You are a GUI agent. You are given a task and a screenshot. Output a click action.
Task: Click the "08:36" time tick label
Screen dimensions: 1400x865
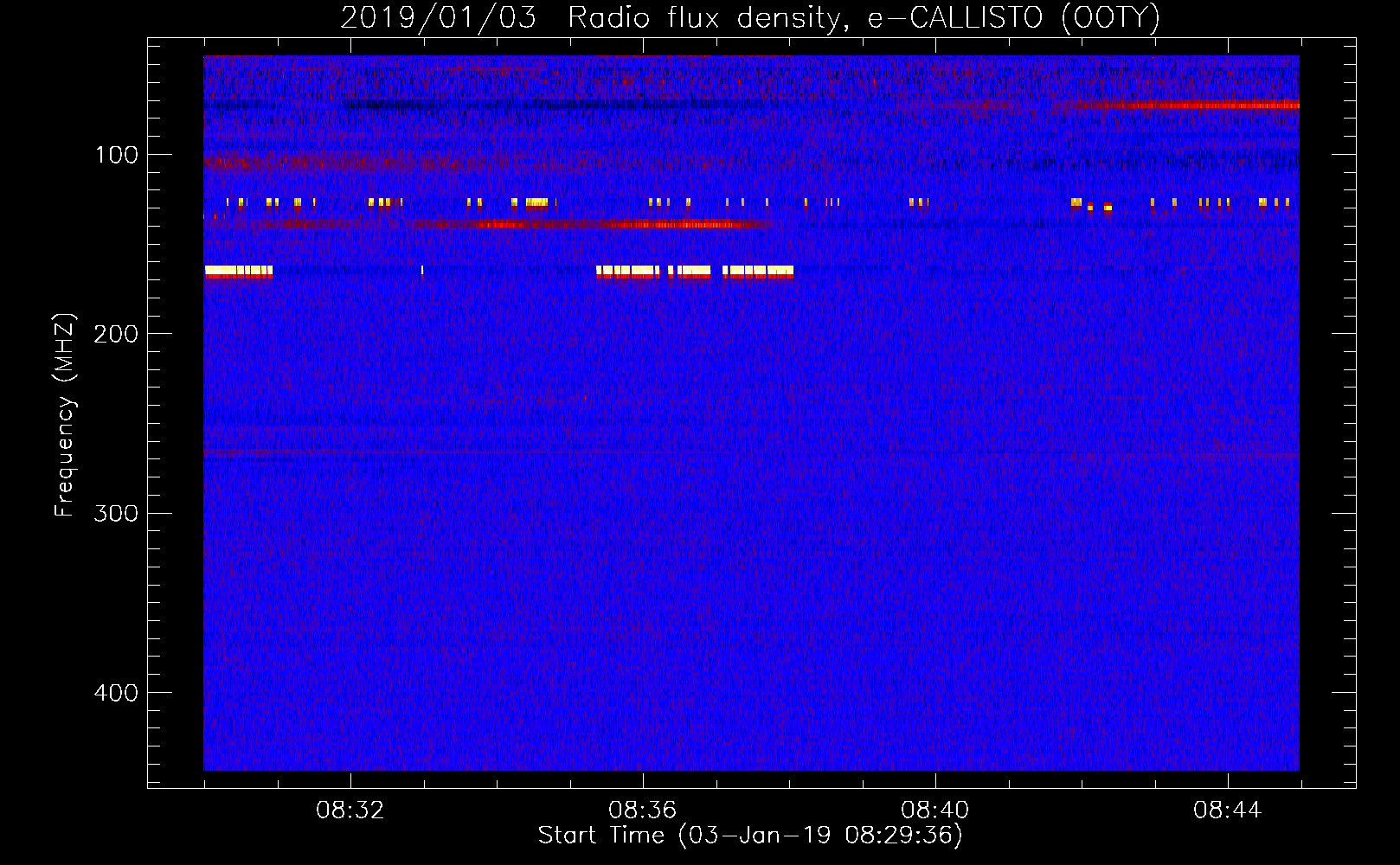[x=643, y=811]
